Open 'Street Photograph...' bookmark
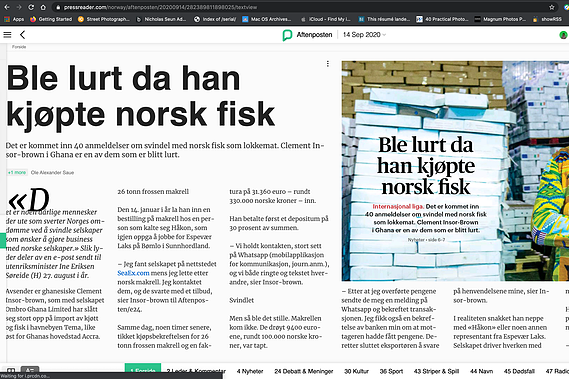The height and width of the screenshot is (379, 569). (x=104, y=19)
